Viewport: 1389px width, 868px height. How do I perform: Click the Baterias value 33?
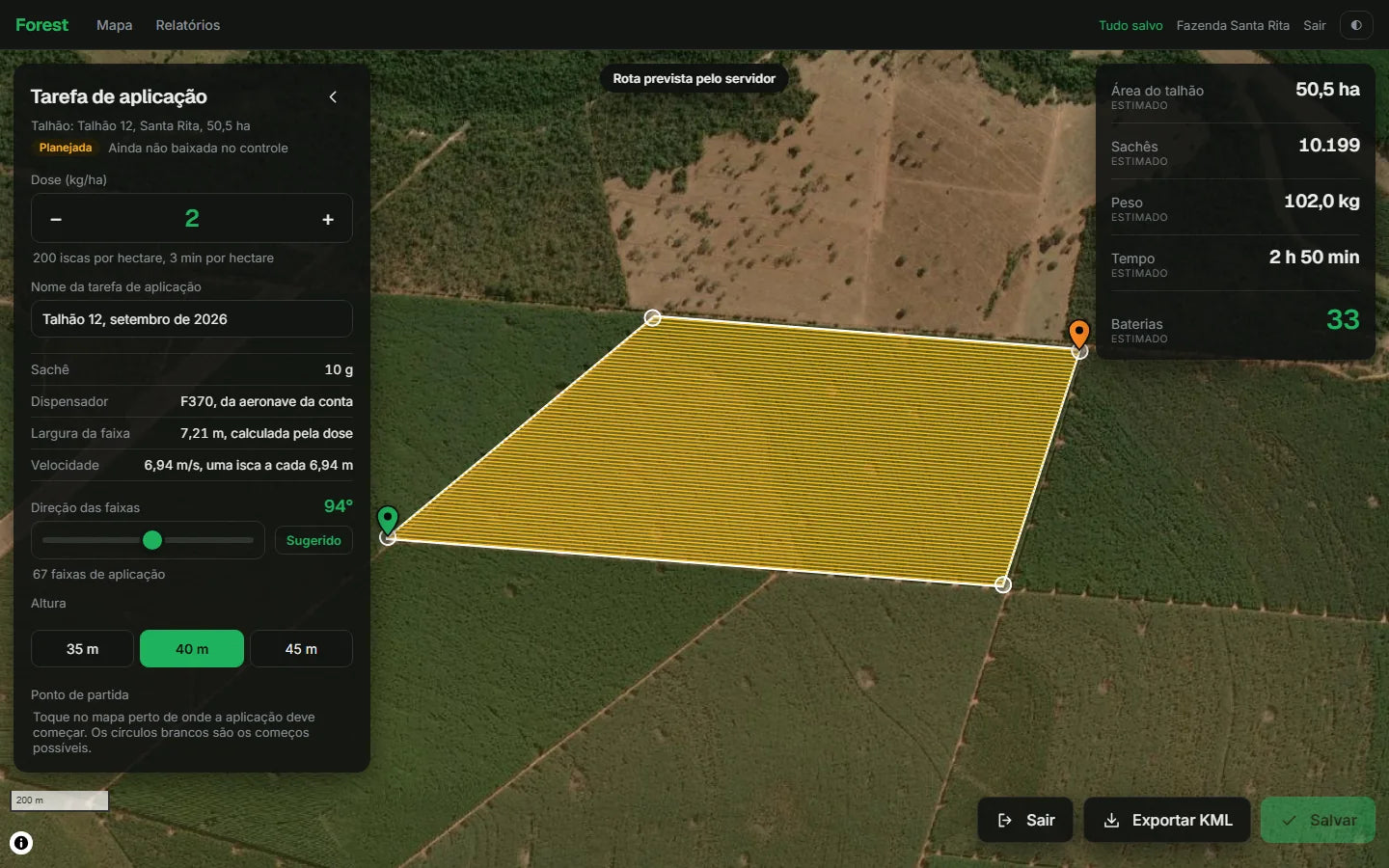click(1343, 319)
